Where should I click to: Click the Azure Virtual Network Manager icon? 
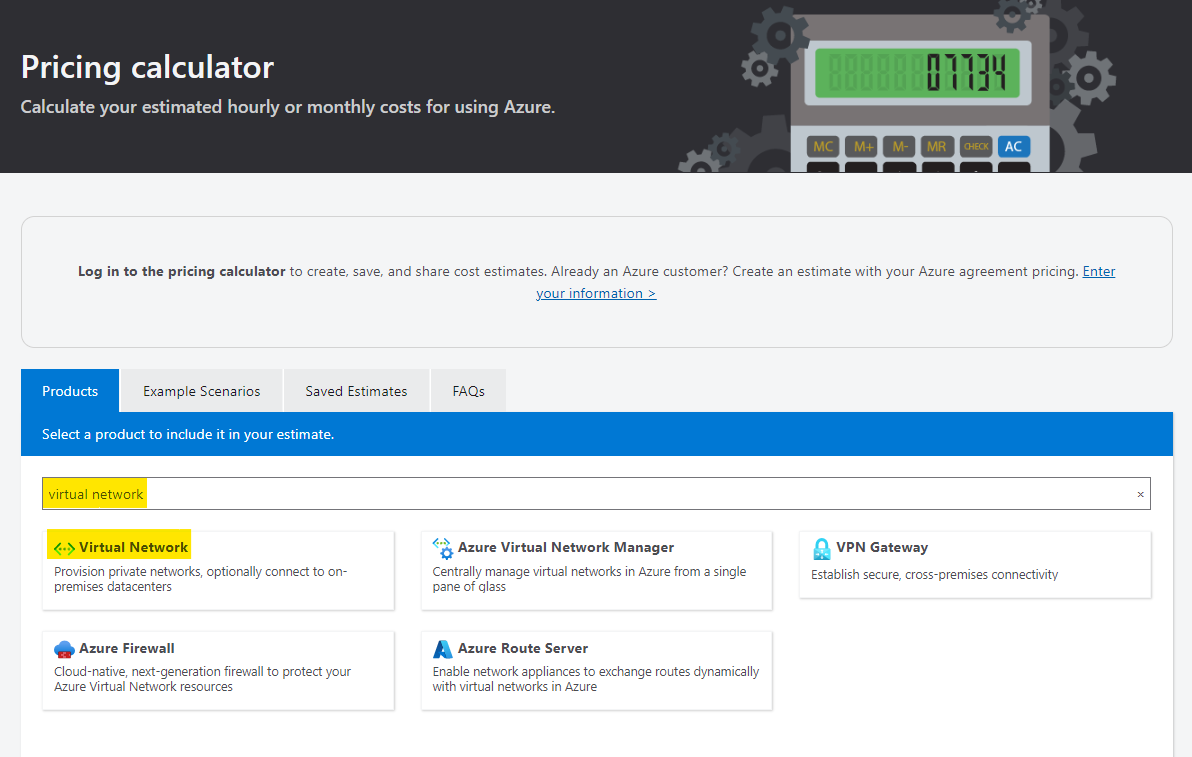click(x=442, y=548)
